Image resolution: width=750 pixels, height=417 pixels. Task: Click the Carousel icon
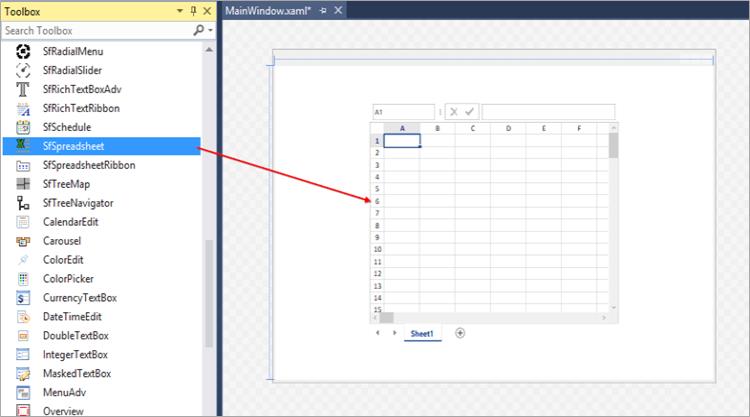coord(23,241)
